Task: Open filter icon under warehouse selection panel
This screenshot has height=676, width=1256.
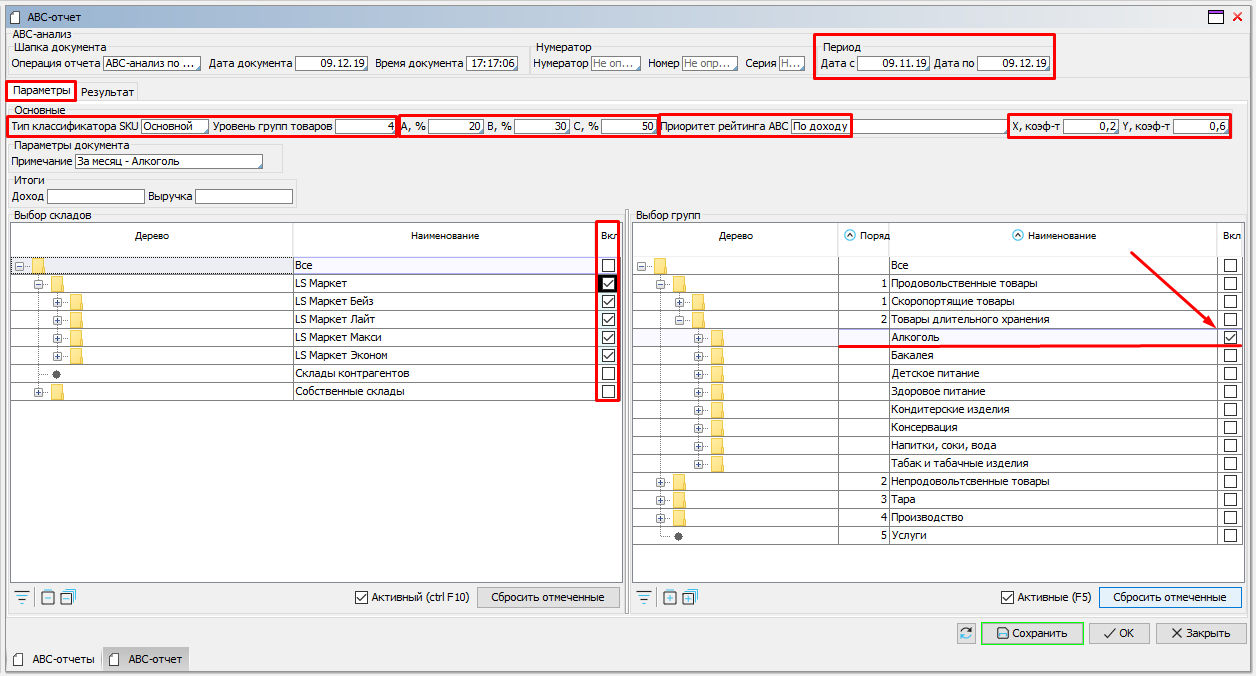Action: [22, 598]
